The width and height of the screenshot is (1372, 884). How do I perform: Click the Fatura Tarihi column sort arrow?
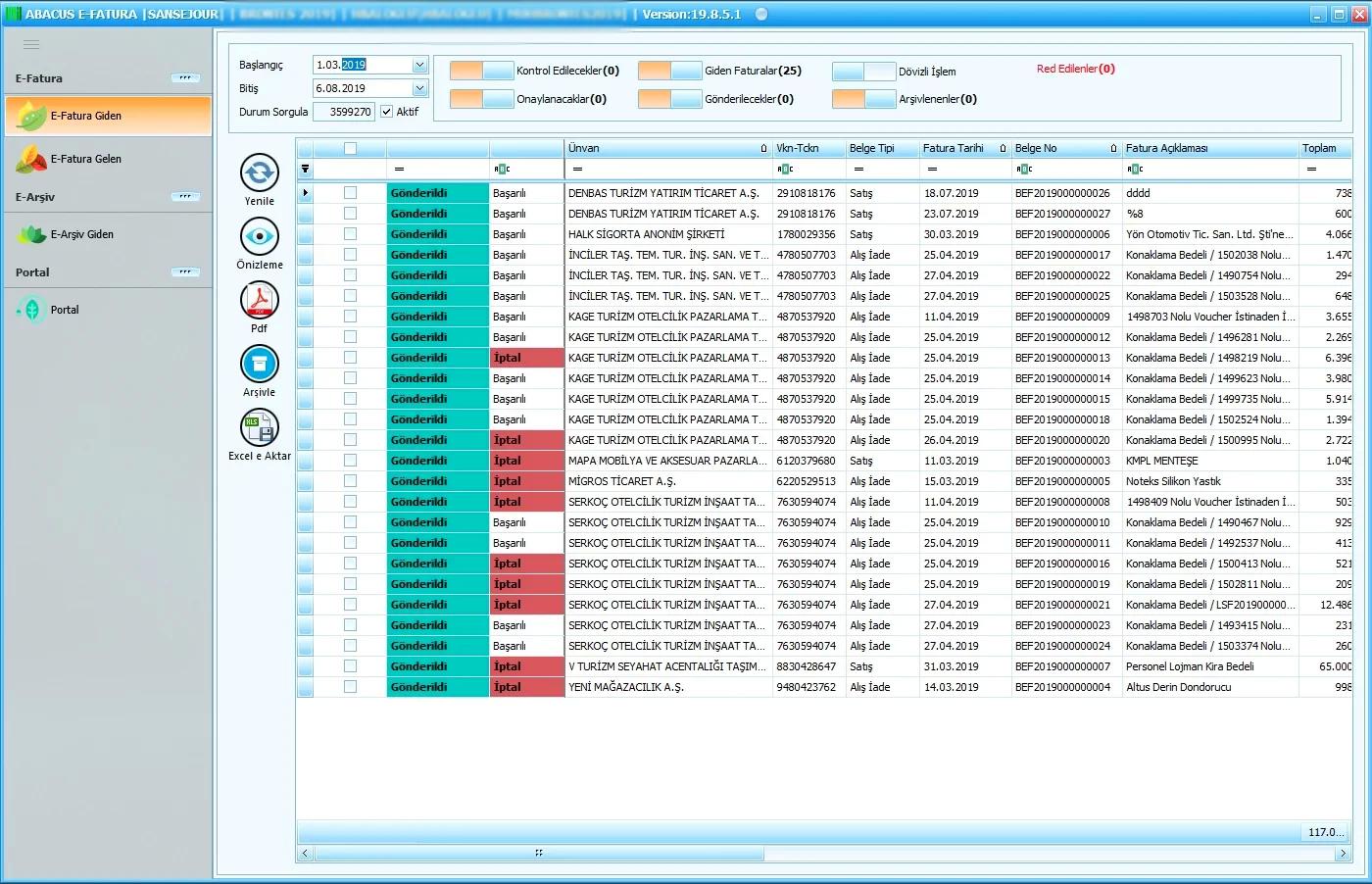click(1003, 149)
